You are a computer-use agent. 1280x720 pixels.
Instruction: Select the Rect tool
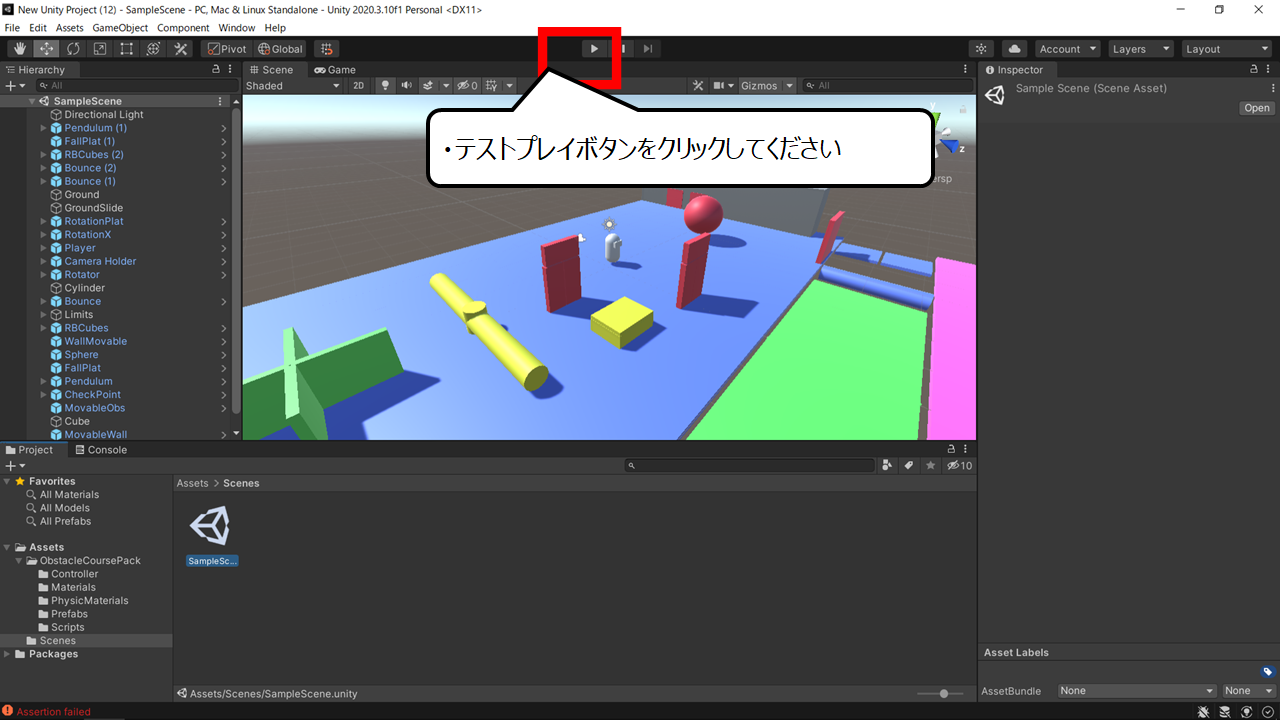click(127, 49)
